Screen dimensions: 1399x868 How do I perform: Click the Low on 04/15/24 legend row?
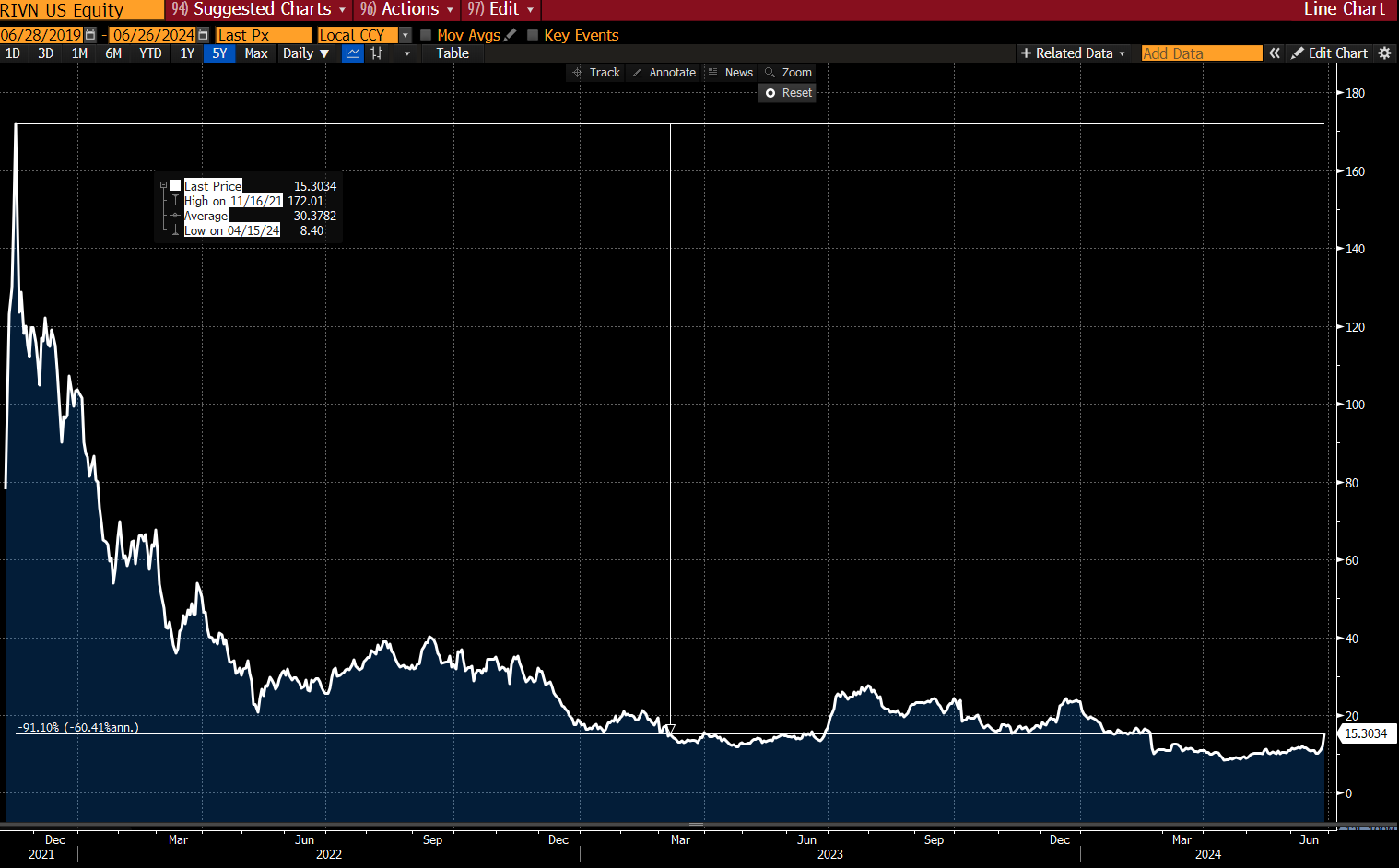click(x=249, y=230)
